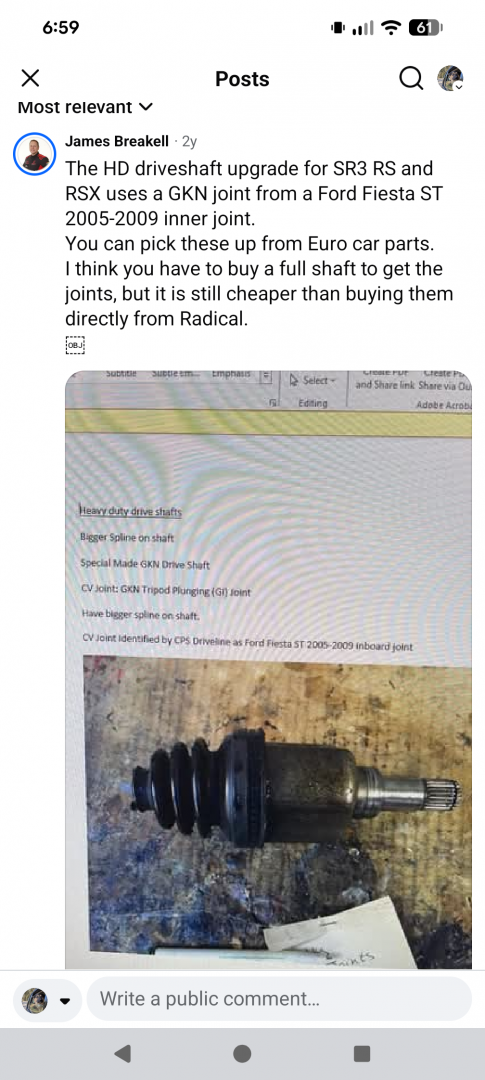This screenshot has width=485, height=1080.
Task: Expand the comment-as identity dropdown arrow
Action: 65,1000
